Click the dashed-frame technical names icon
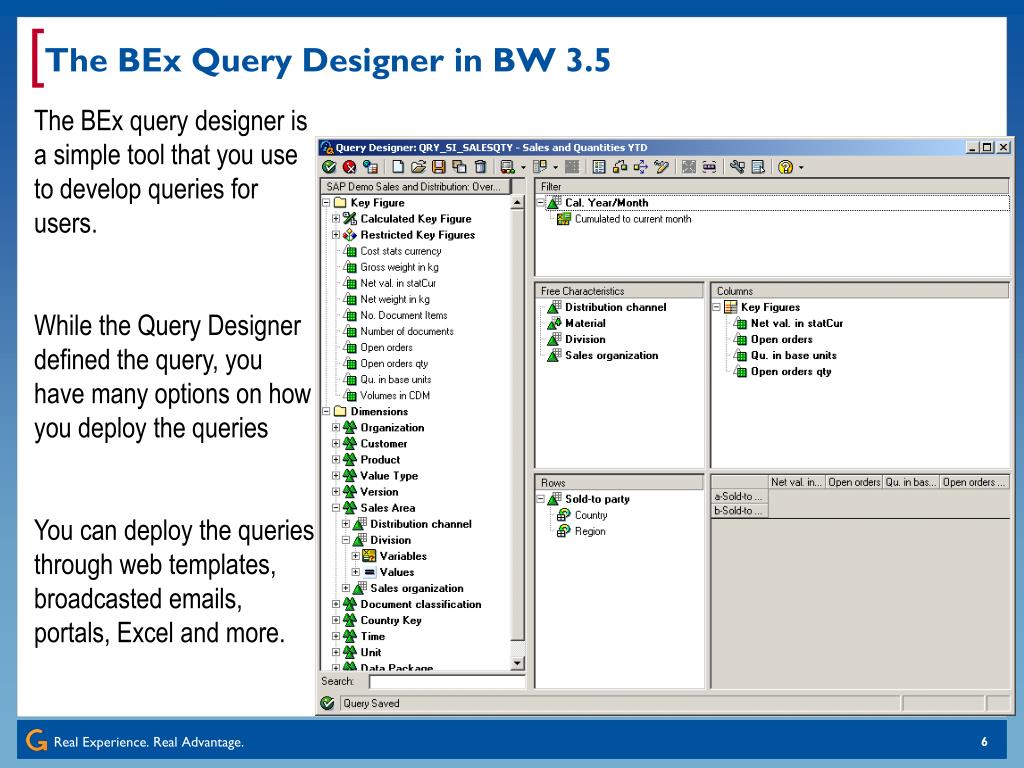Viewport: 1024px width, 768px height. pos(709,167)
